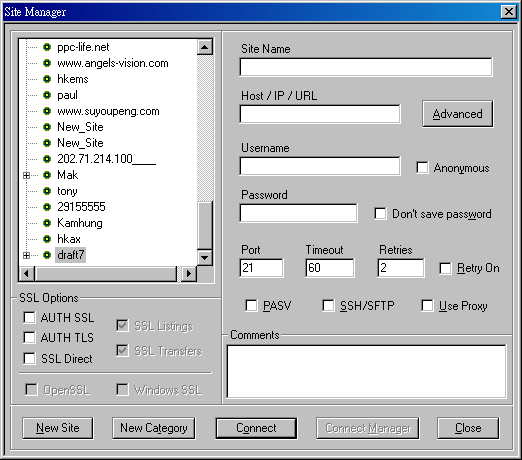Click the hkax site icon

click(47, 239)
